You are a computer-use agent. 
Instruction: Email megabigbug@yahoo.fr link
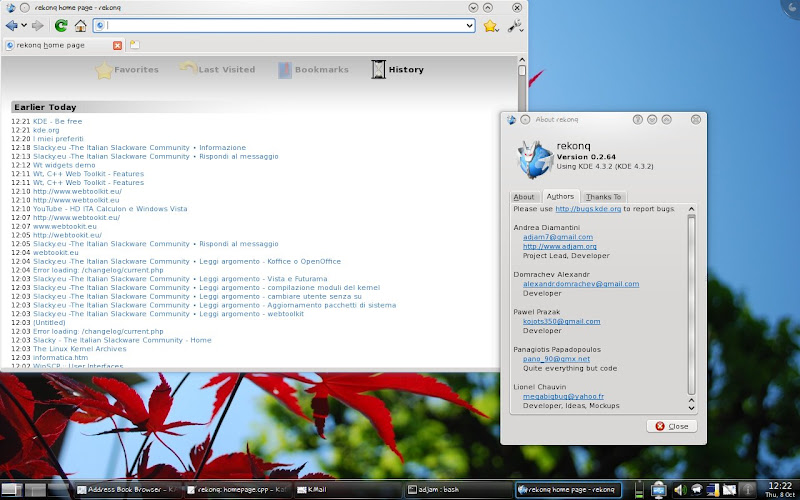(563, 396)
